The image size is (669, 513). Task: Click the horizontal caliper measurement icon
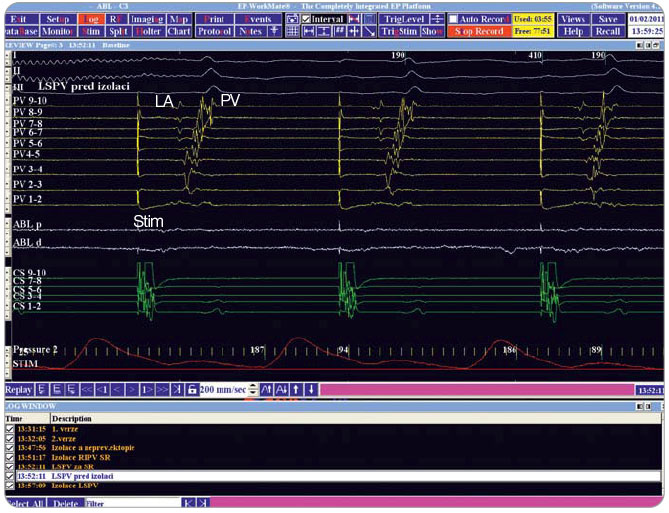pyautogui.click(x=308, y=31)
